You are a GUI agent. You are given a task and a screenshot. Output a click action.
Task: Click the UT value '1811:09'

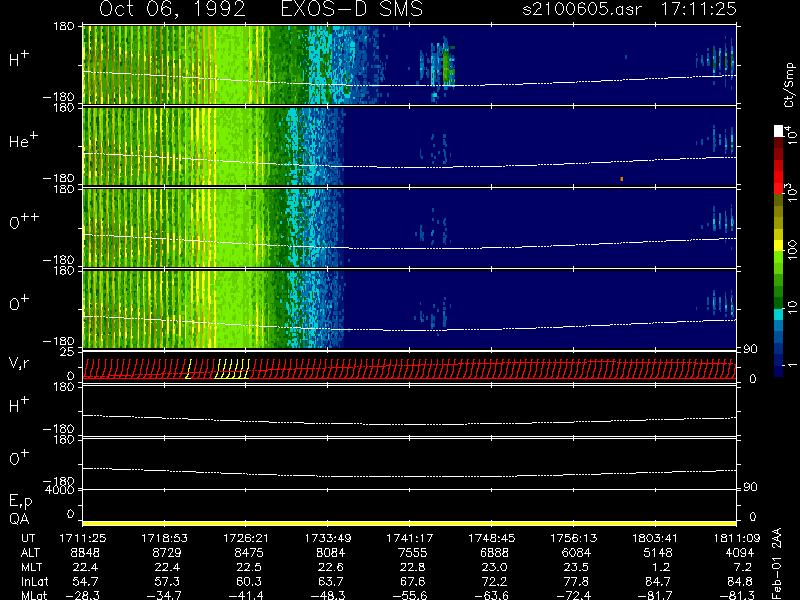pyautogui.click(x=736, y=538)
